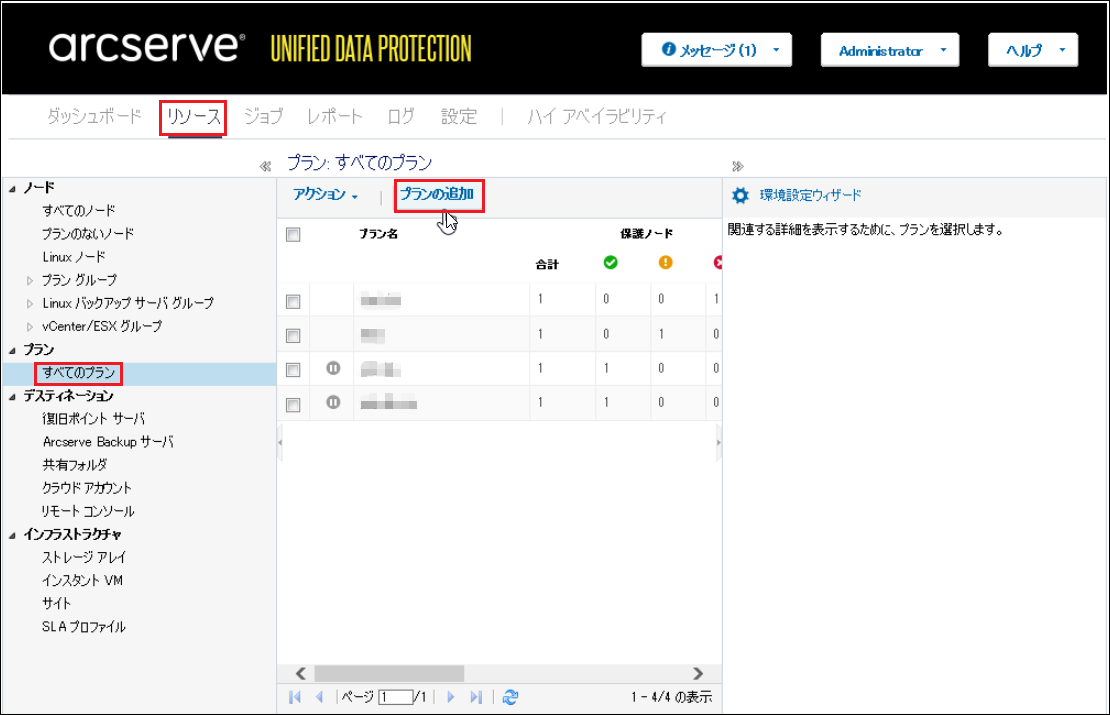Select サイト in tree
Viewport: 1110px width, 715px height.
pos(57,604)
